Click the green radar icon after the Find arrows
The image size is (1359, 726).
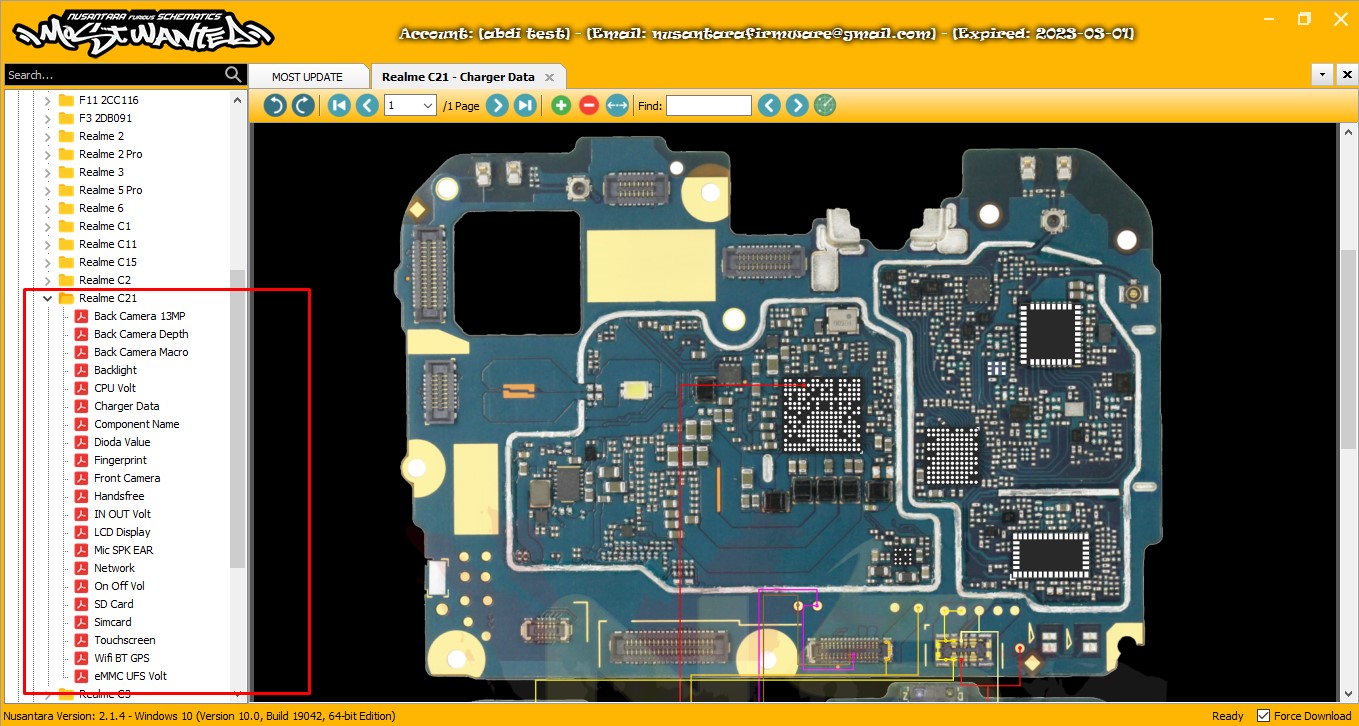(x=825, y=105)
